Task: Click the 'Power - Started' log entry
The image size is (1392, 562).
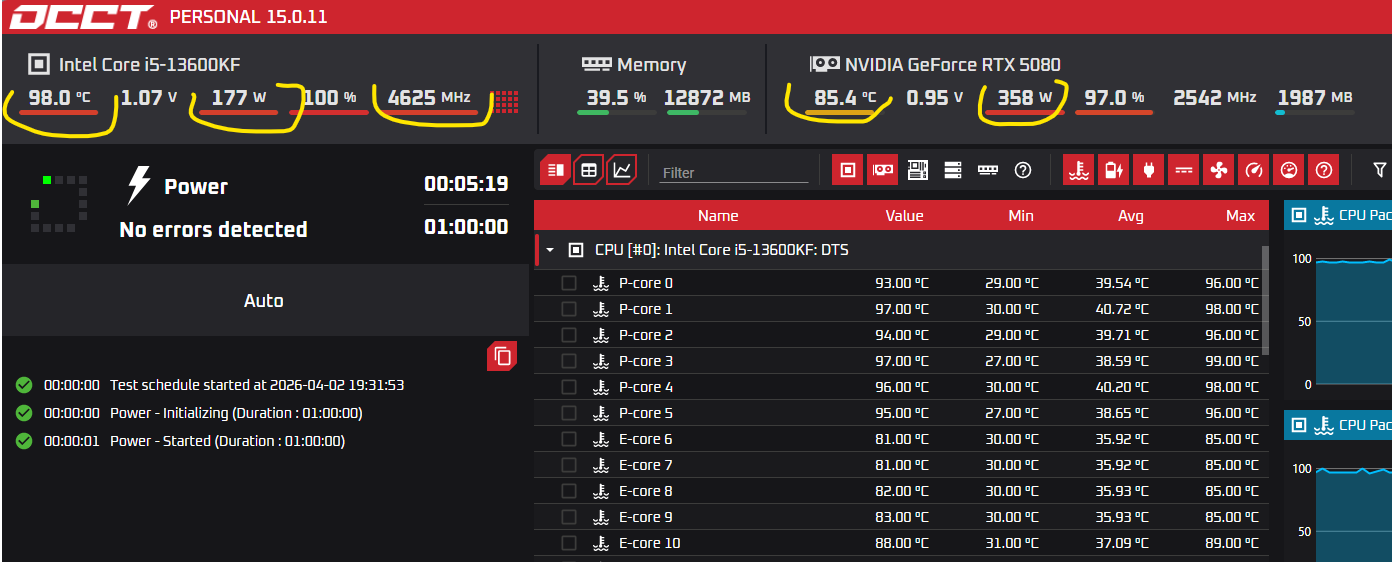Action: click(x=227, y=441)
